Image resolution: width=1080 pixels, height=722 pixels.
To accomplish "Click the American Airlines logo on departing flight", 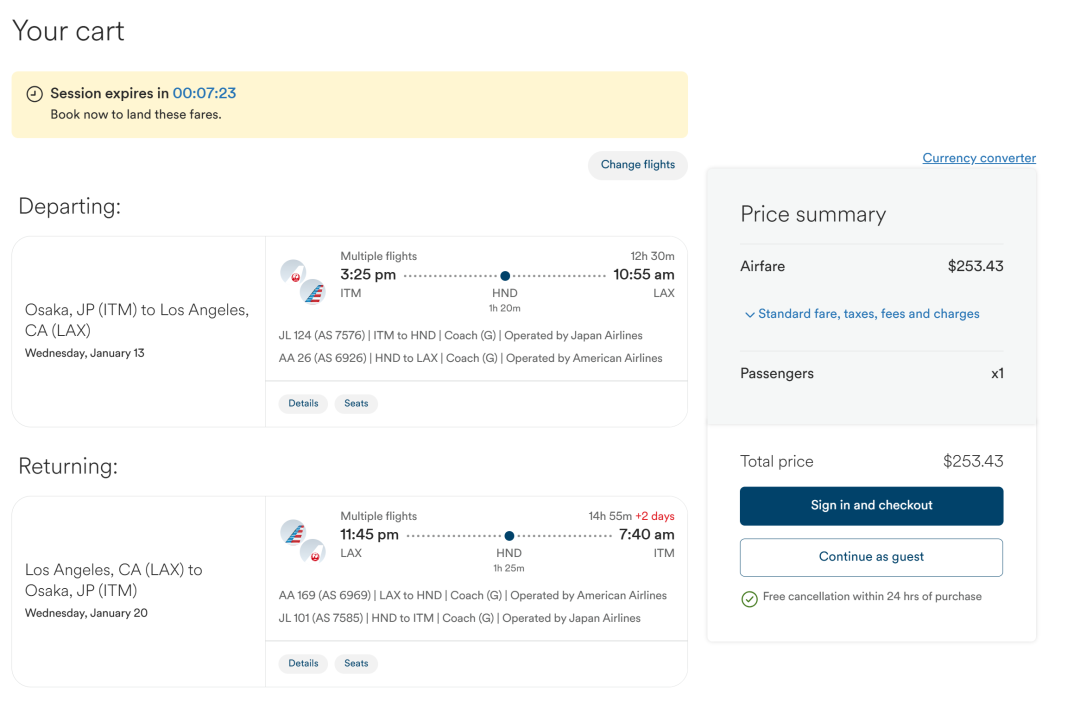I will point(313,292).
